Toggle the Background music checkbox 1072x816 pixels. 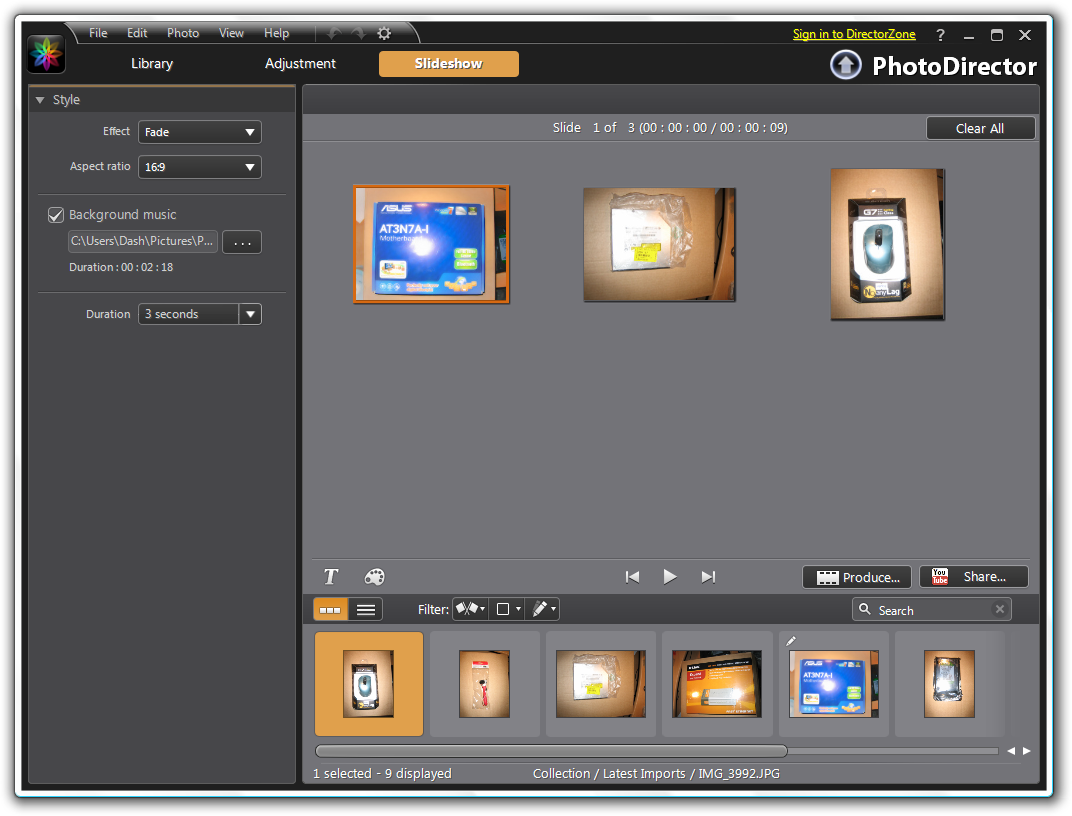coord(56,215)
